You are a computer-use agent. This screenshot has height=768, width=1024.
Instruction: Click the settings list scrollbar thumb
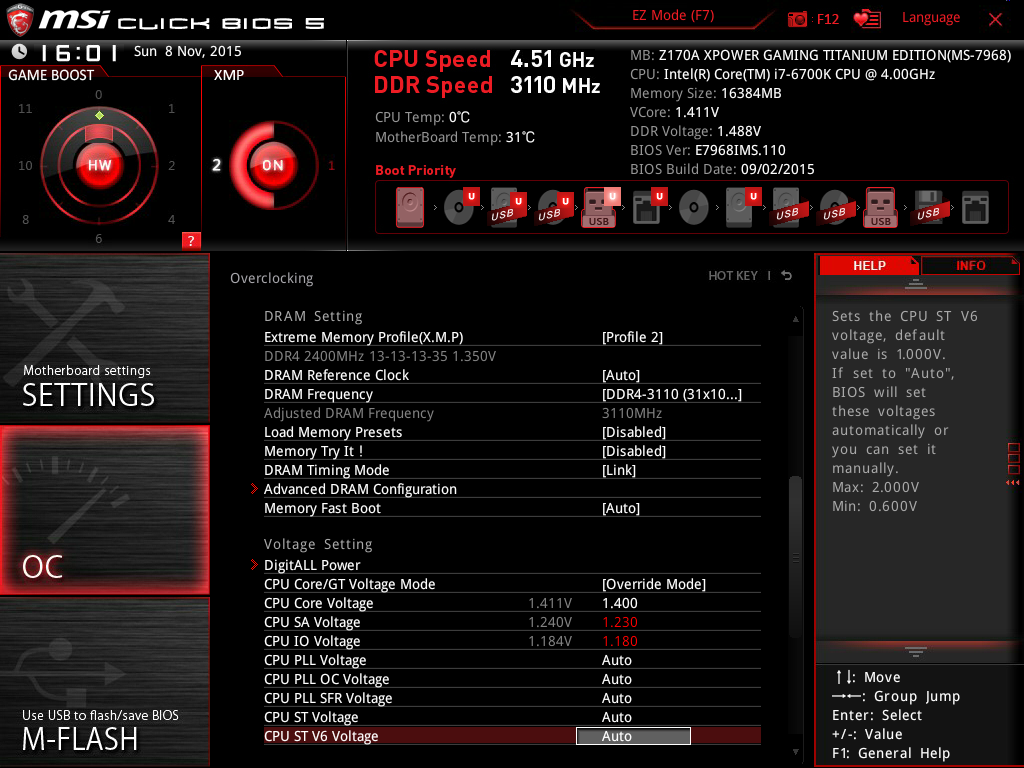[795, 557]
